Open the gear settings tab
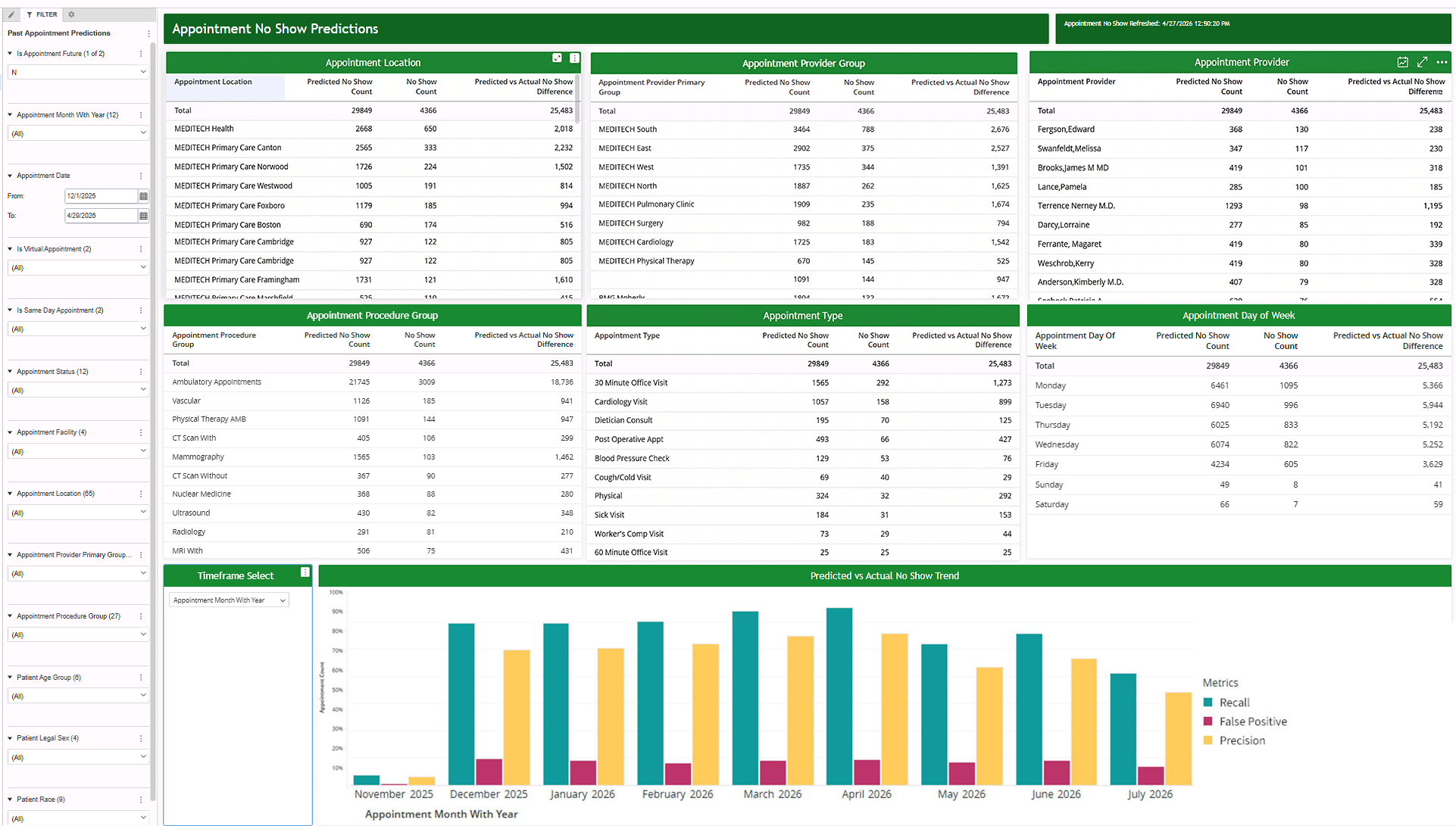Viewport: 1456px width, 826px height. point(71,14)
